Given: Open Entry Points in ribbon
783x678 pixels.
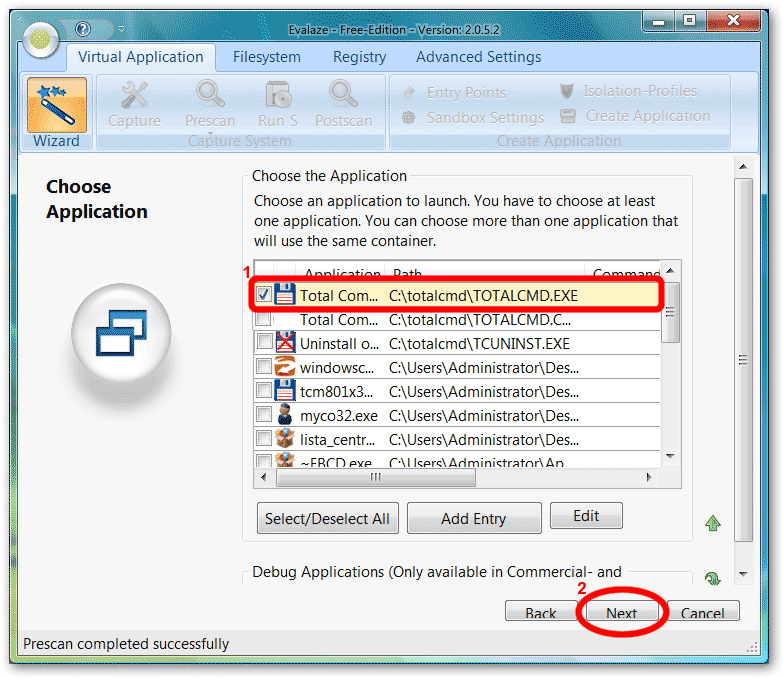Looking at the screenshot, I should pos(454,92).
